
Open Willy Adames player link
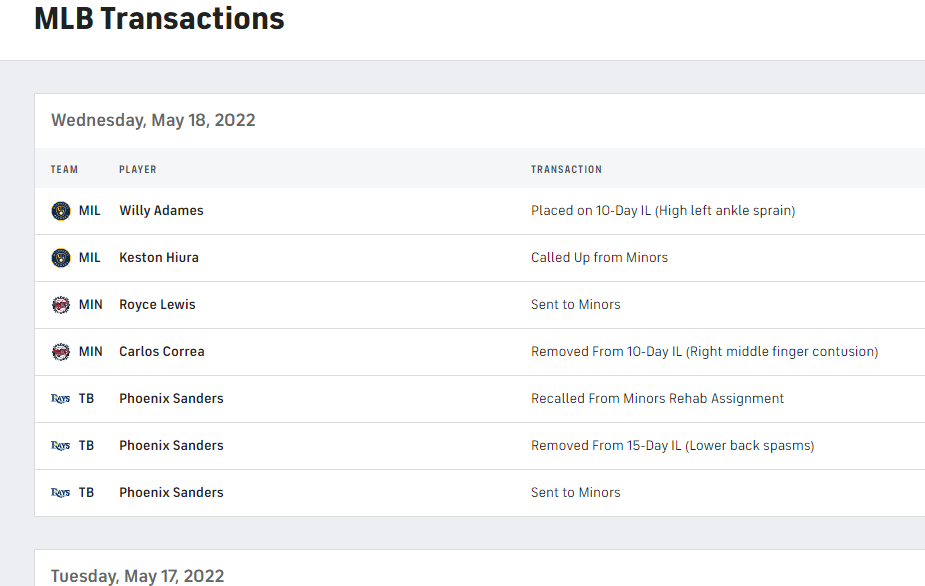click(x=161, y=211)
